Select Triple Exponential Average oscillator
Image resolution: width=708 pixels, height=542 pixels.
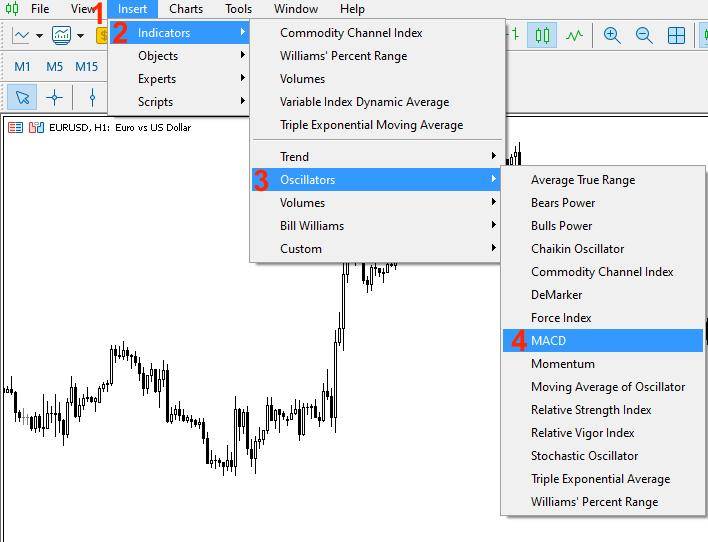[x=603, y=479]
